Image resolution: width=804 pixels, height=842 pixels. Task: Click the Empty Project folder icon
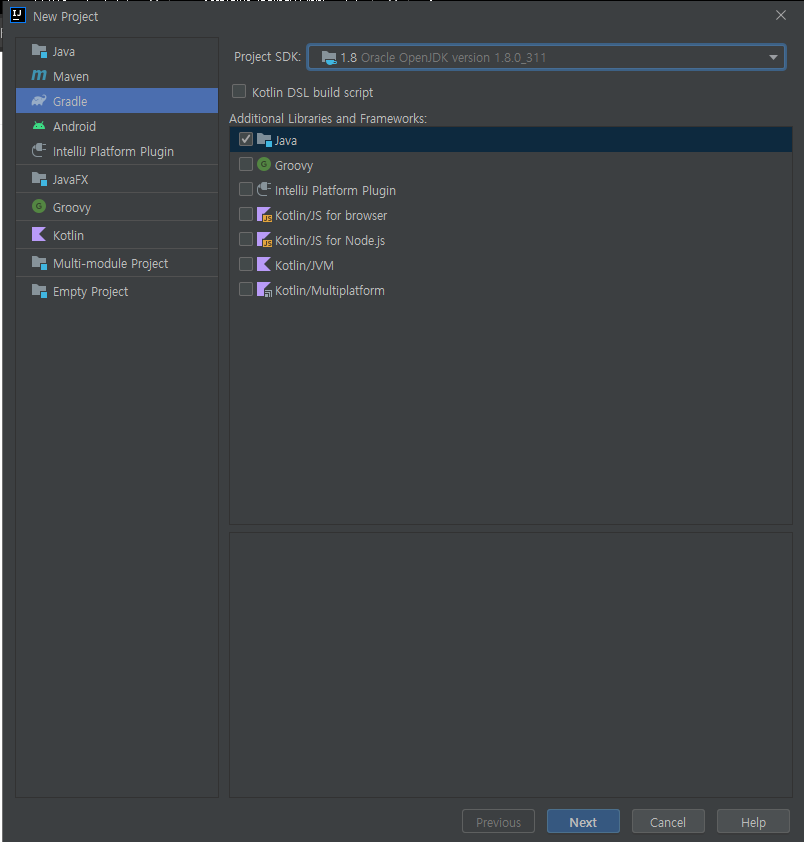click(39, 291)
